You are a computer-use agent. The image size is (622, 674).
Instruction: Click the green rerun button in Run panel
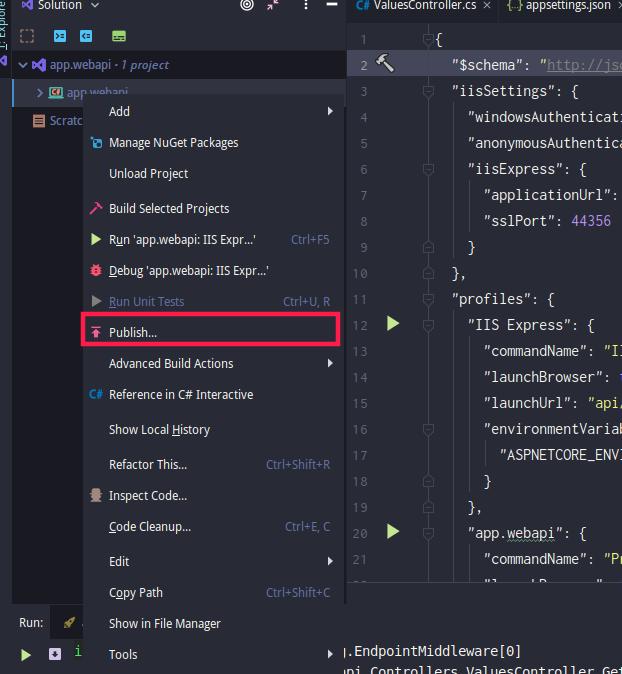(x=26, y=655)
